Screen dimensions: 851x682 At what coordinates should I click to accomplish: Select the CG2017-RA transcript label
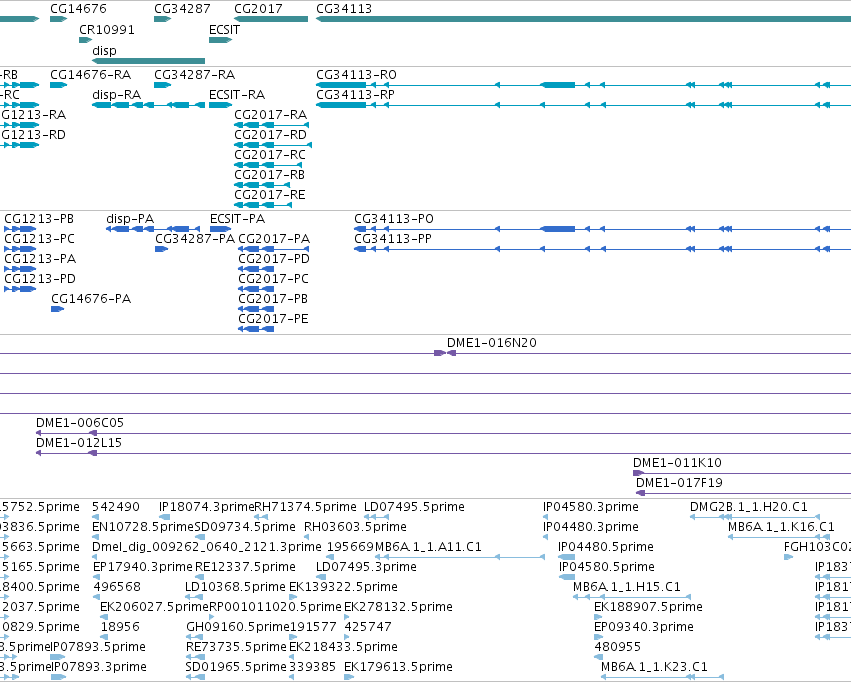(271, 114)
